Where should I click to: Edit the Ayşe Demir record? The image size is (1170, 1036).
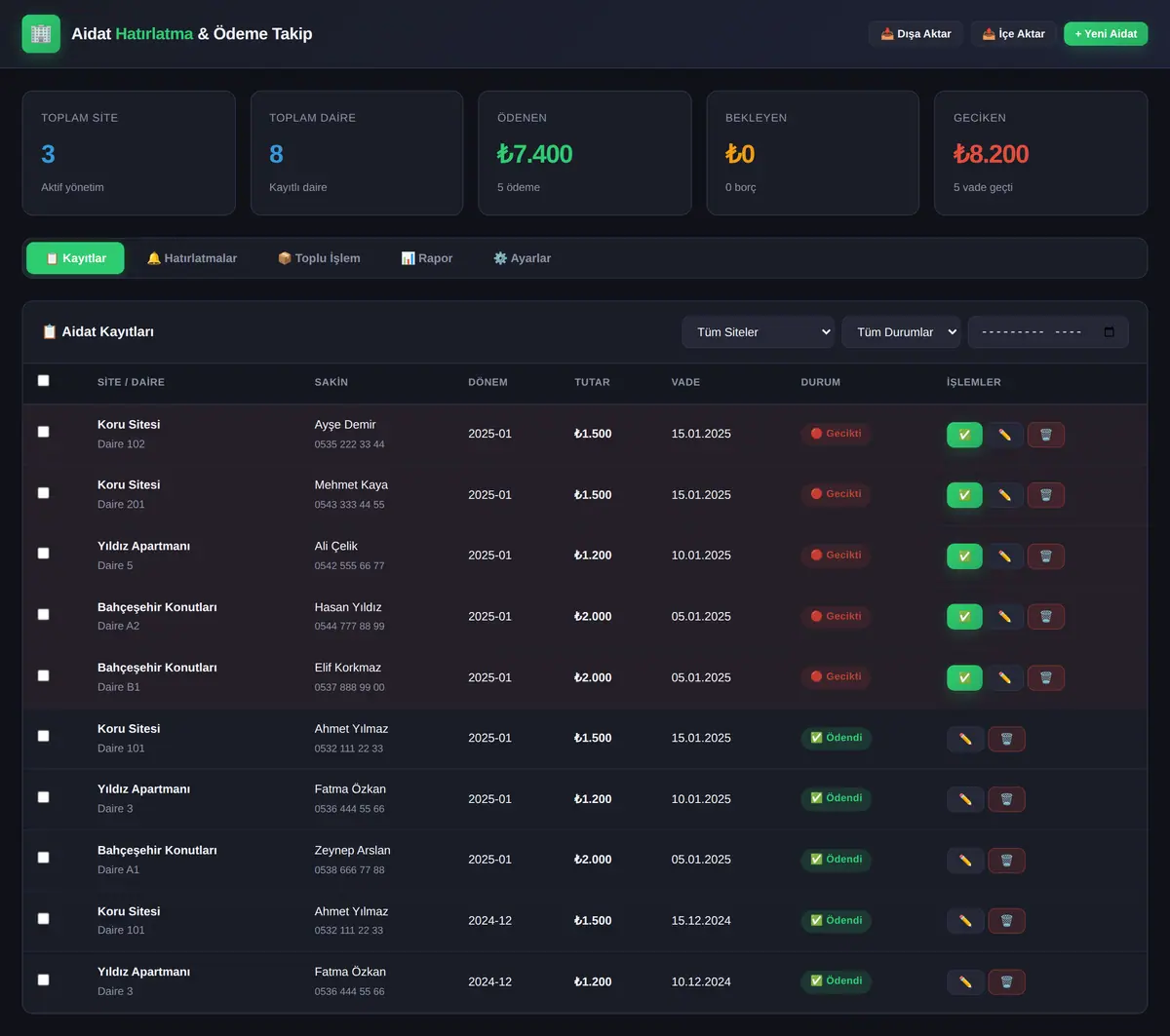[x=1004, y=435]
